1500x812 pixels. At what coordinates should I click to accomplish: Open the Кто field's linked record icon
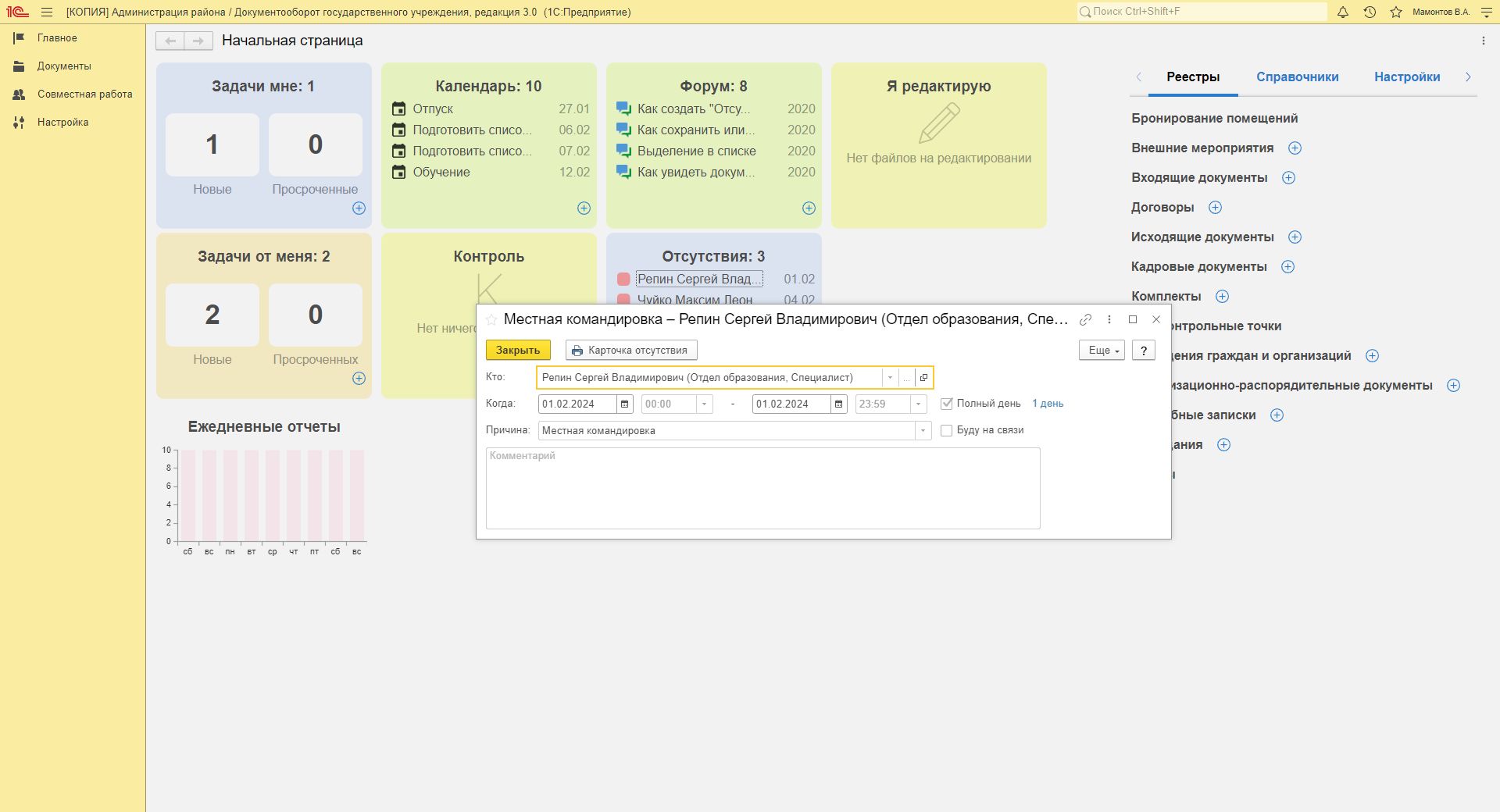[x=923, y=377]
